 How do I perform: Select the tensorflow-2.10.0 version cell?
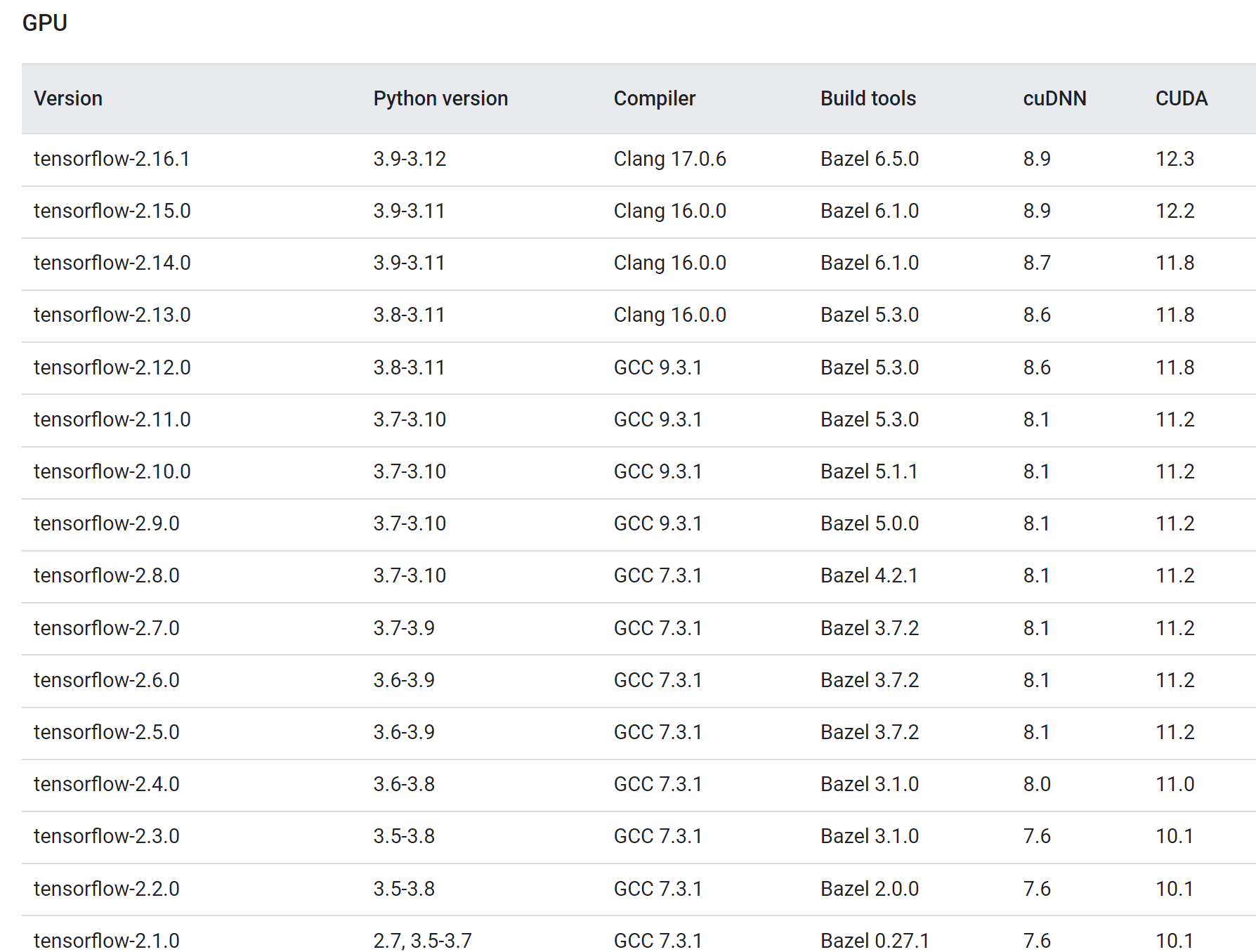point(112,471)
